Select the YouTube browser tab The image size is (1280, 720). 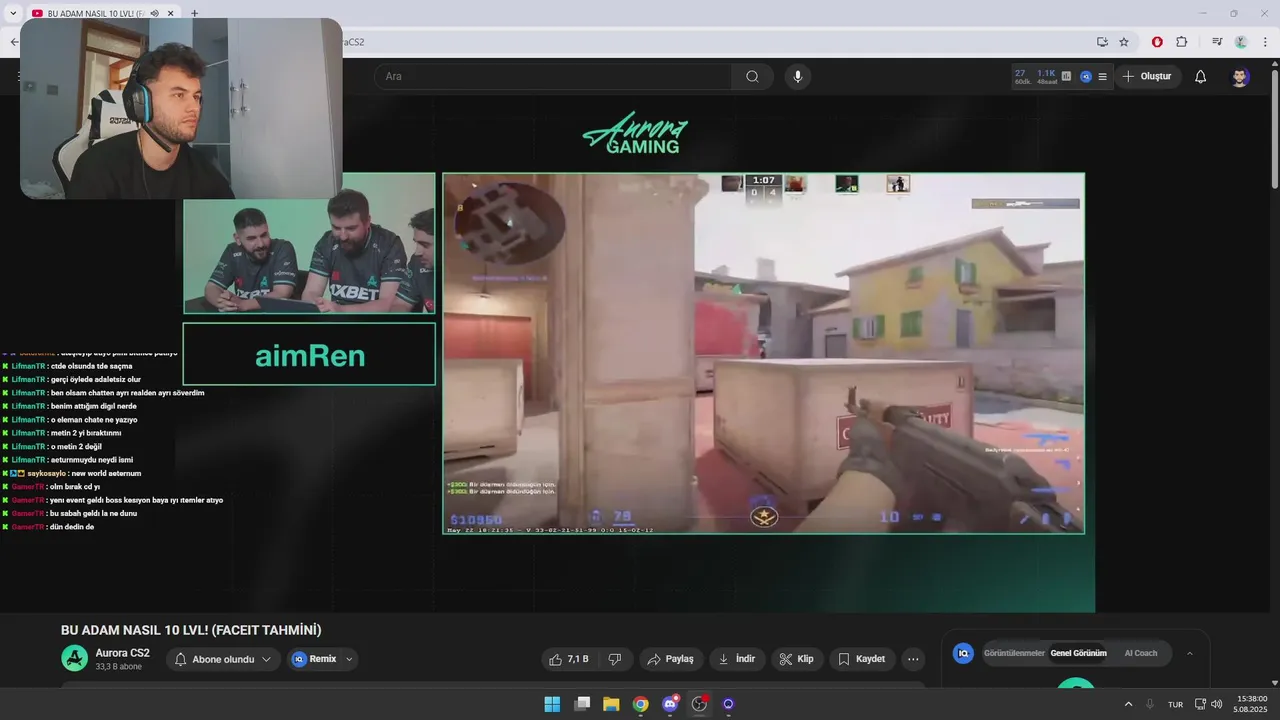(x=103, y=13)
